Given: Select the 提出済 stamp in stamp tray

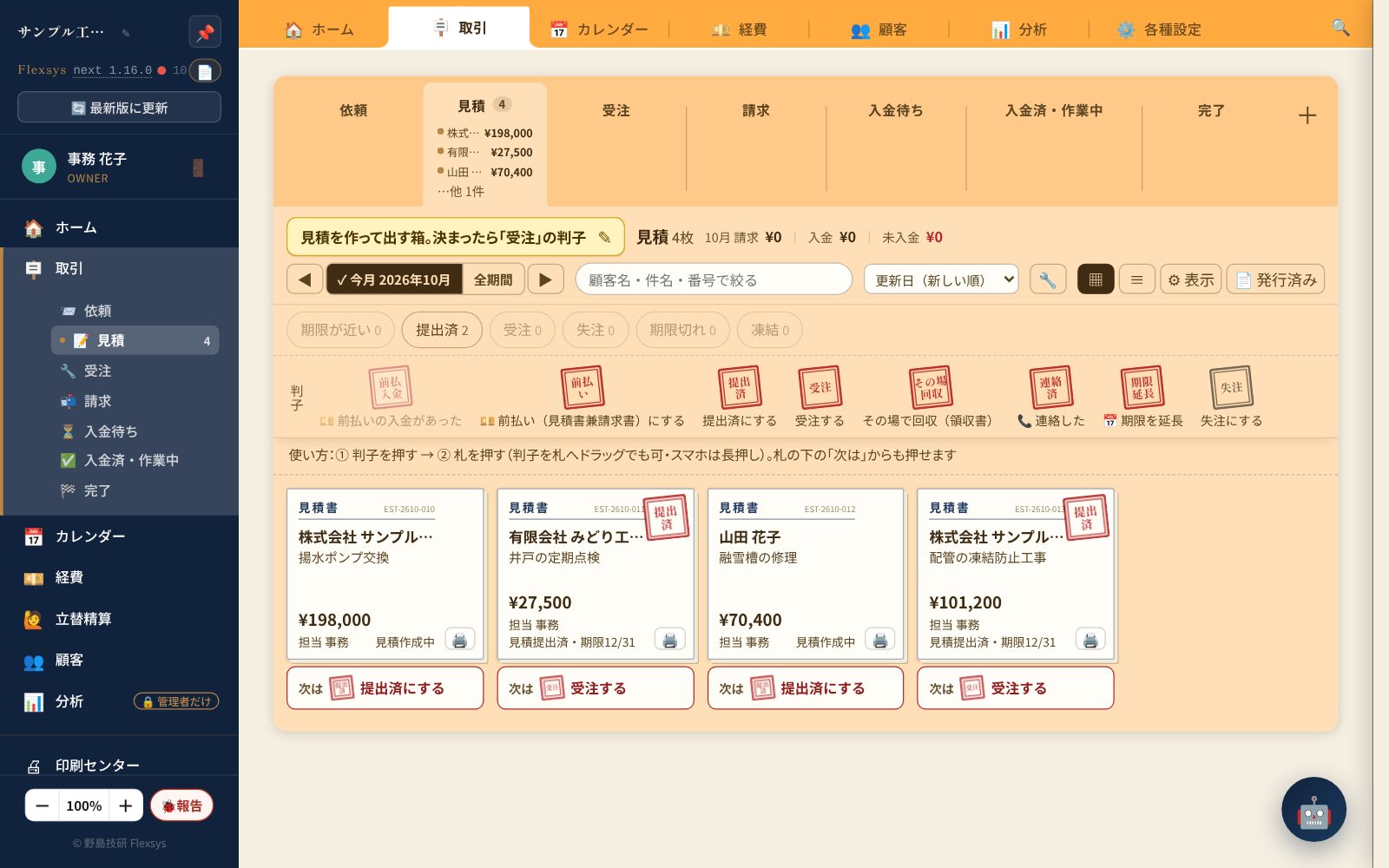Looking at the screenshot, I should pyautogui.click(x=740, y=387).
